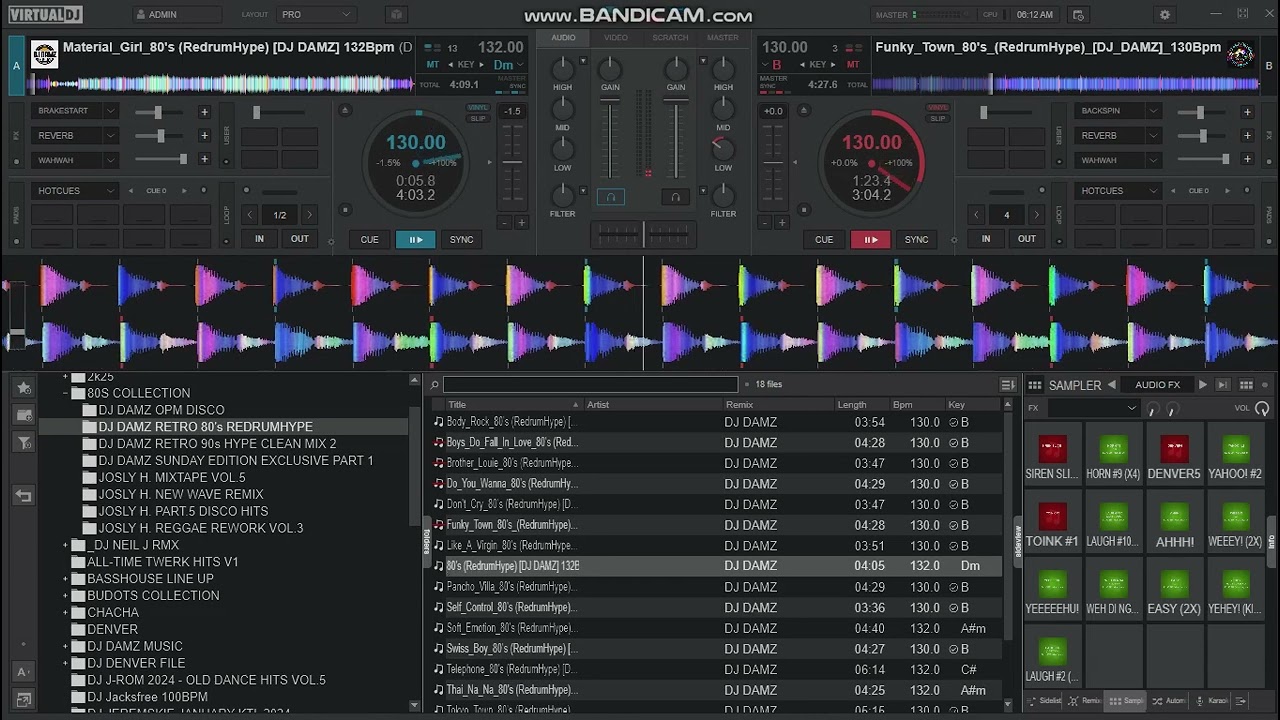Screen dimensions: 1280x720
Task: Set loop IN on deck A
Action: pos(259,239)
